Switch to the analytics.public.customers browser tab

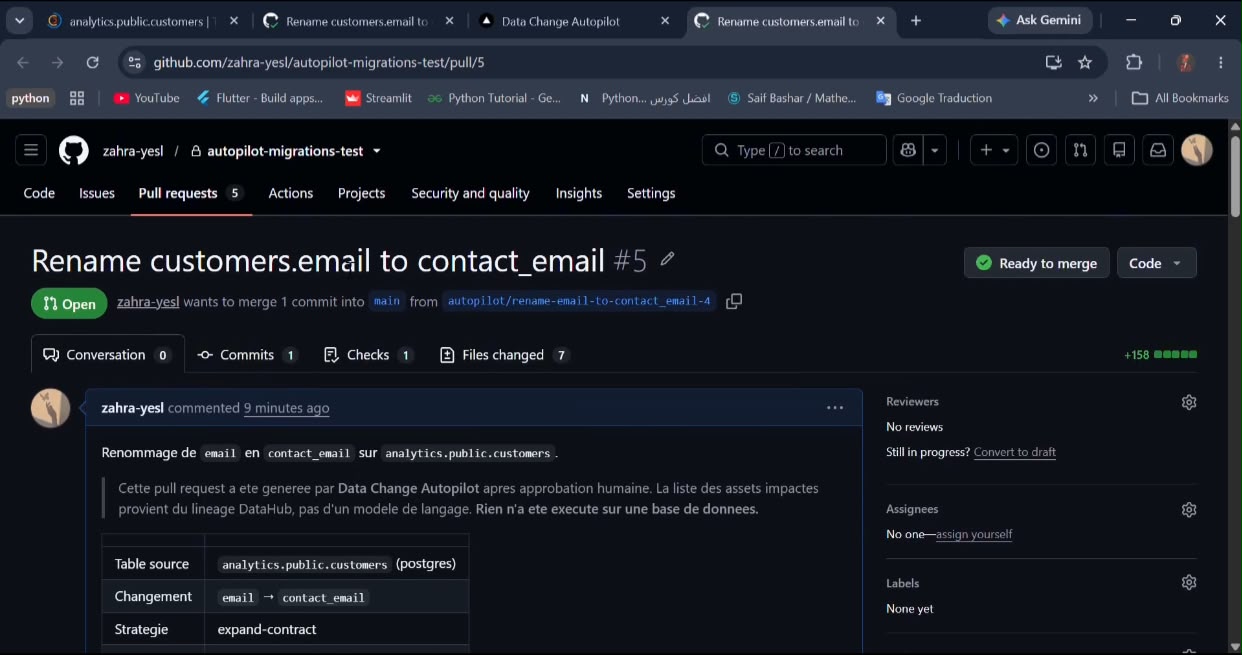(143, 21)
